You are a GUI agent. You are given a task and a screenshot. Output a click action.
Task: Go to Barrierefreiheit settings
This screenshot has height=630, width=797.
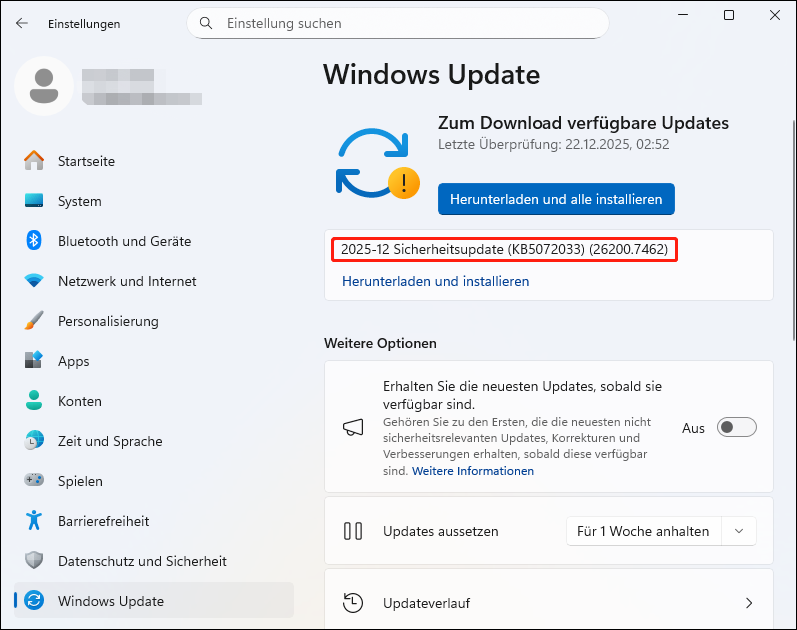(154, 521)
